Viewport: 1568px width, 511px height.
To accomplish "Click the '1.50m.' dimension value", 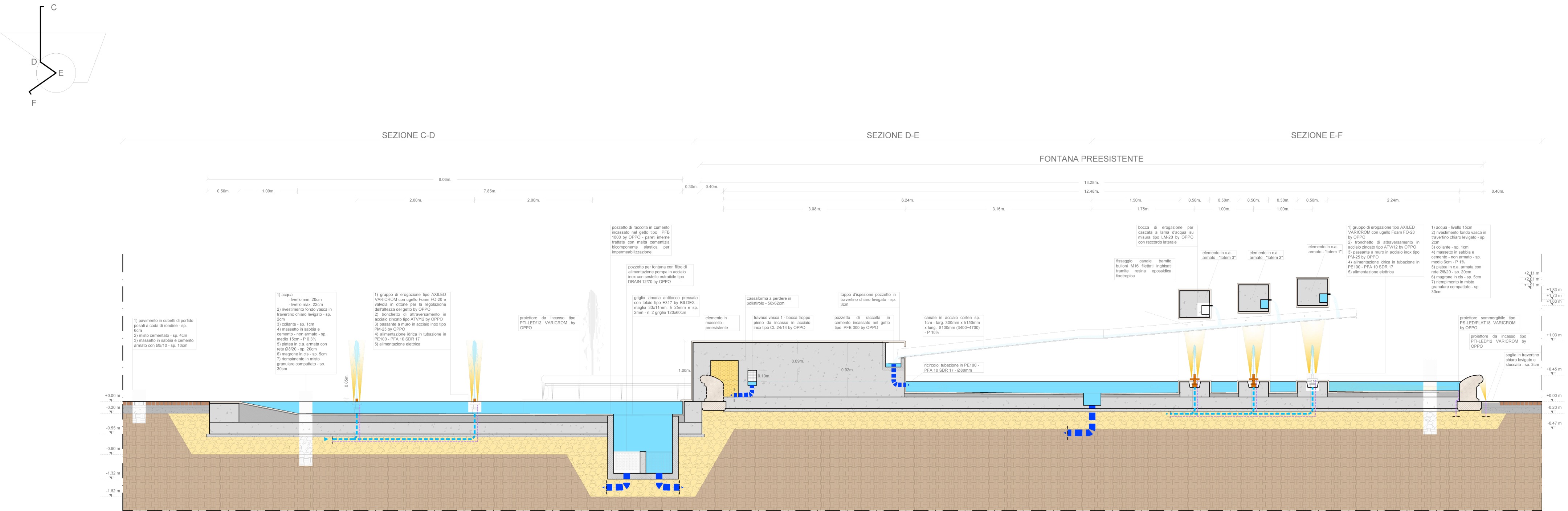I will [x=1135, y=200].
